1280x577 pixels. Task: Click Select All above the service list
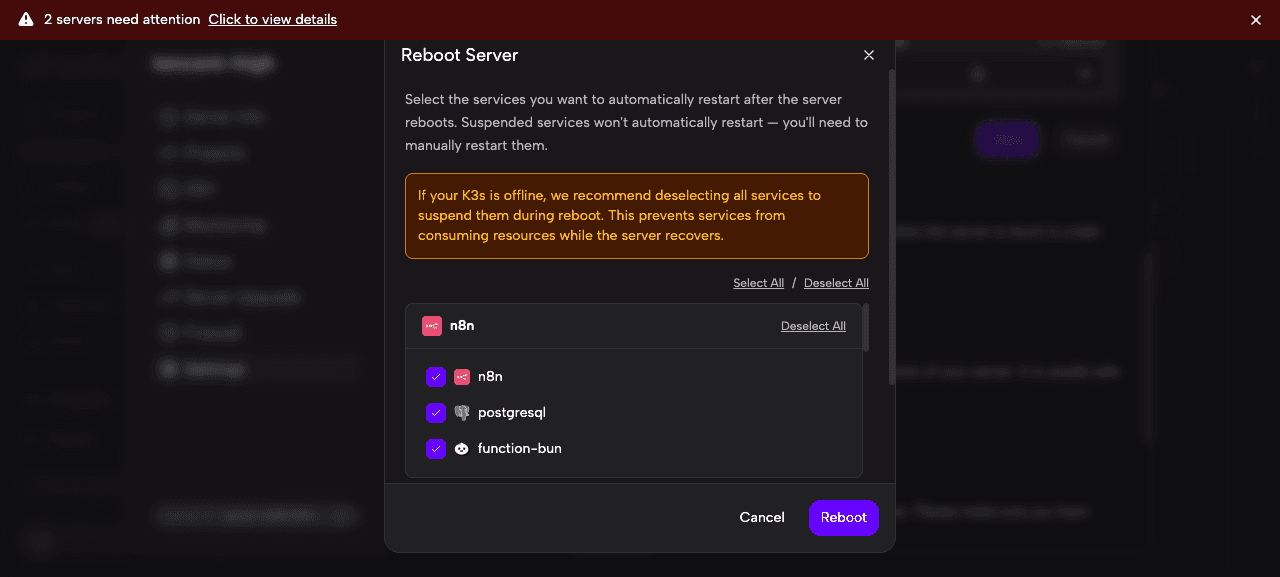pos(758,282)
